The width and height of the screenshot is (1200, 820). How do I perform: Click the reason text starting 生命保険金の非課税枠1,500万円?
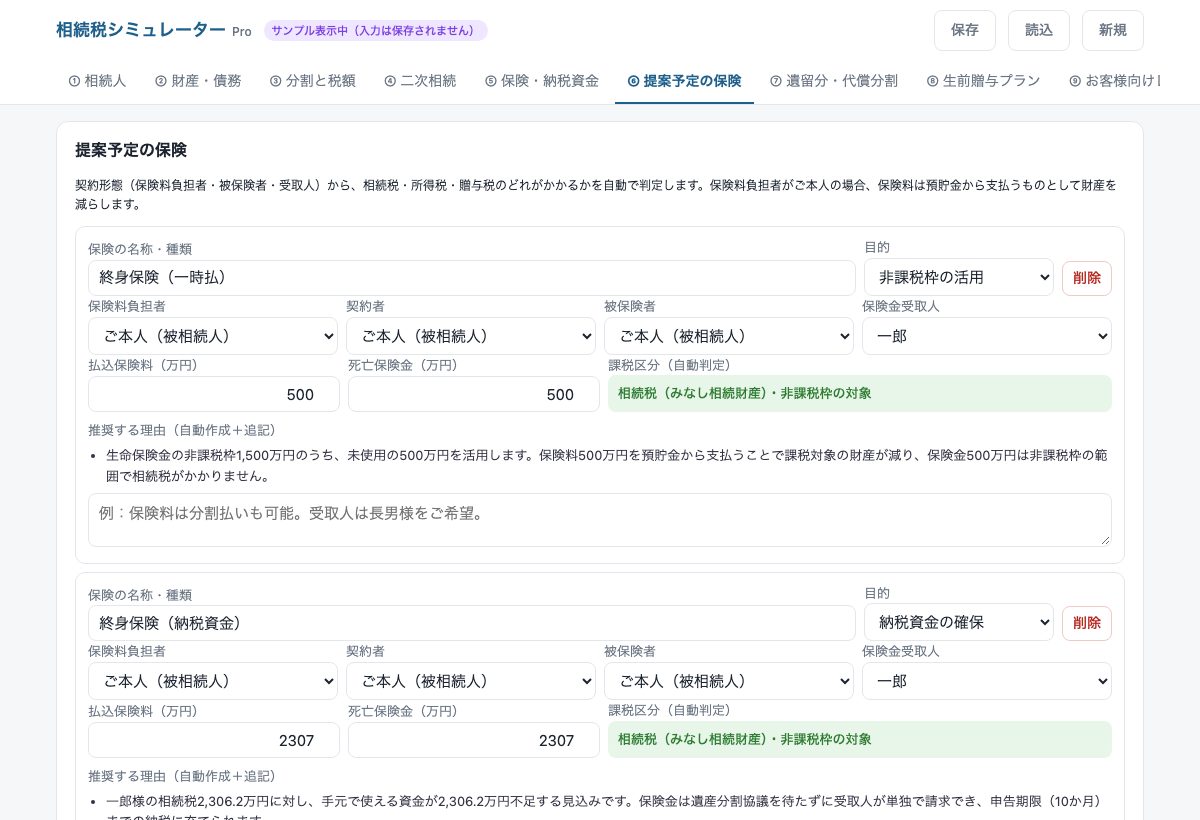pyautogui.click(x=606, y=465)
